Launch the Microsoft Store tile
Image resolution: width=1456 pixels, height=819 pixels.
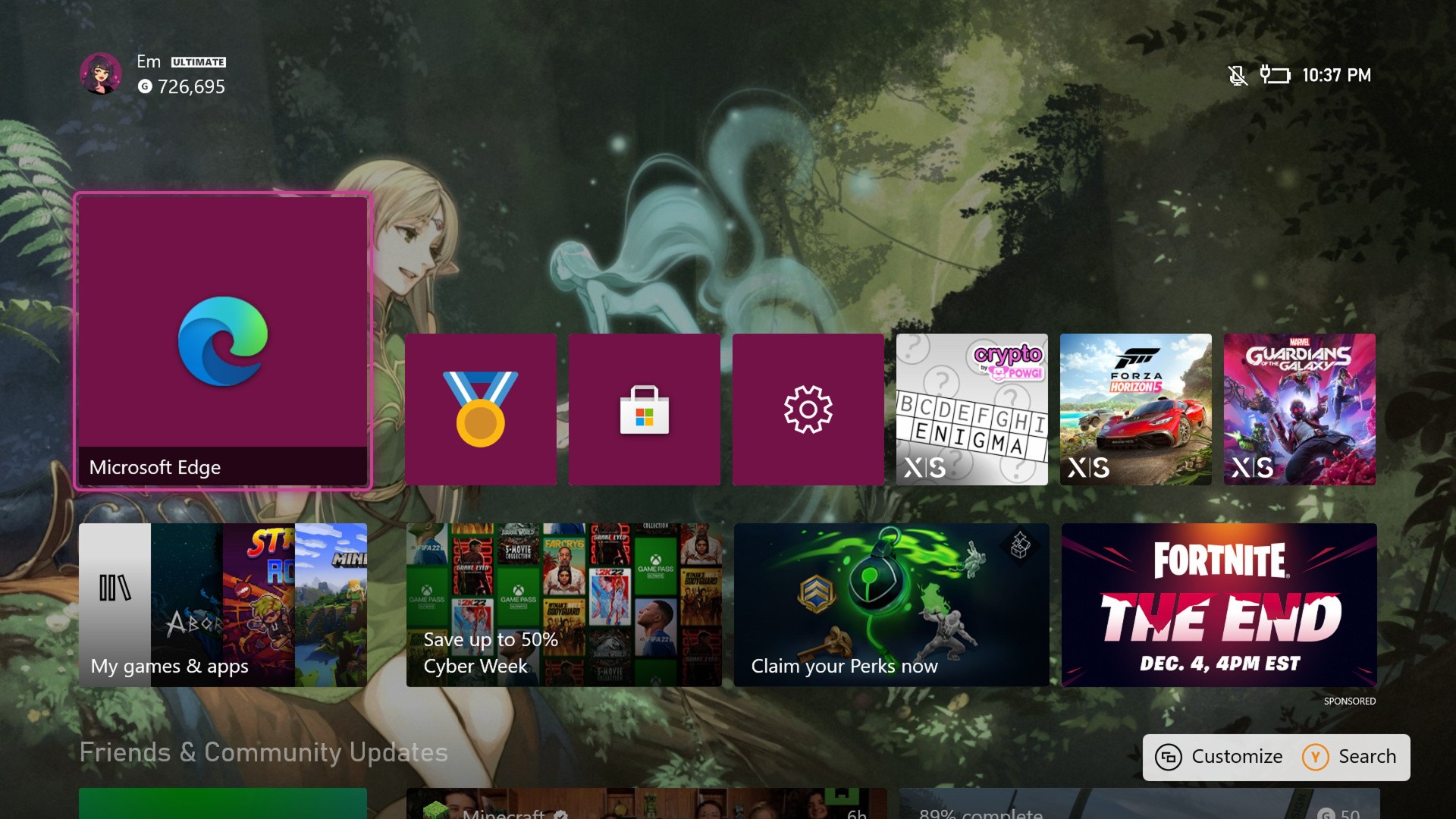tap(644, 409)
